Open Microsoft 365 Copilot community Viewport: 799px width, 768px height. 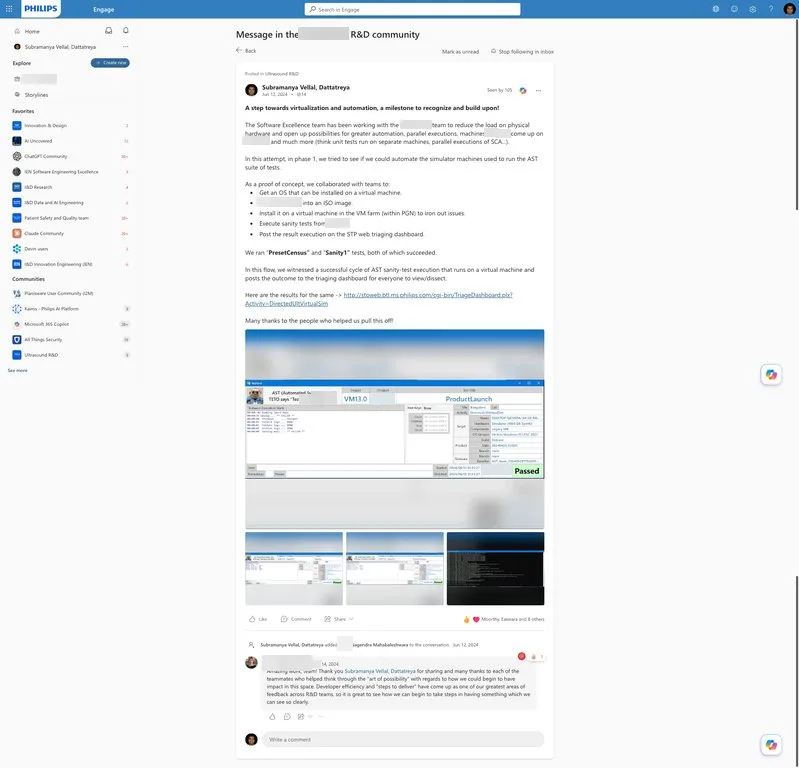[x=70, y=324]
